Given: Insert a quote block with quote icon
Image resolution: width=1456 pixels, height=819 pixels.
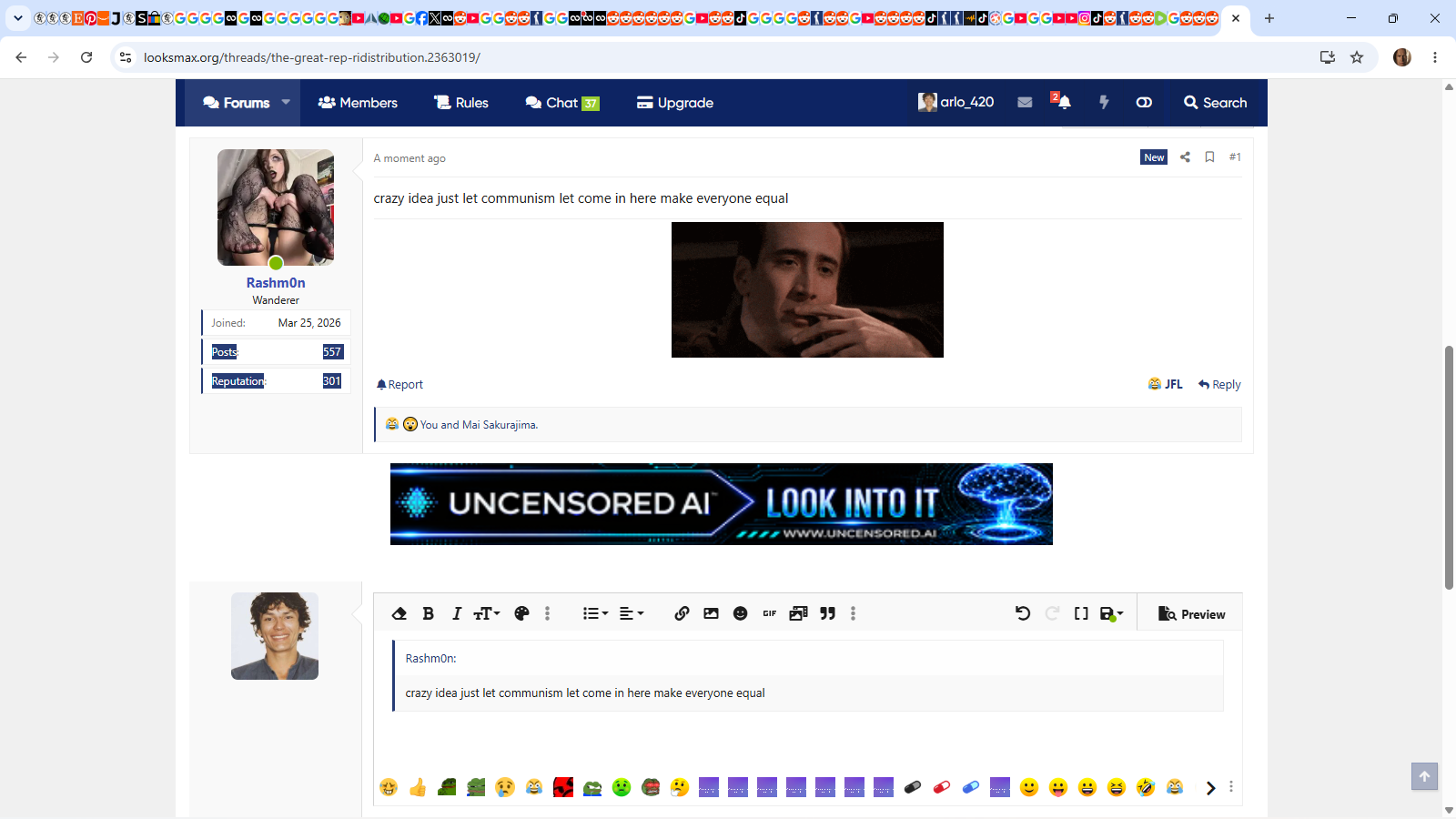Looking at the screenshot, I should coord(827,613).
